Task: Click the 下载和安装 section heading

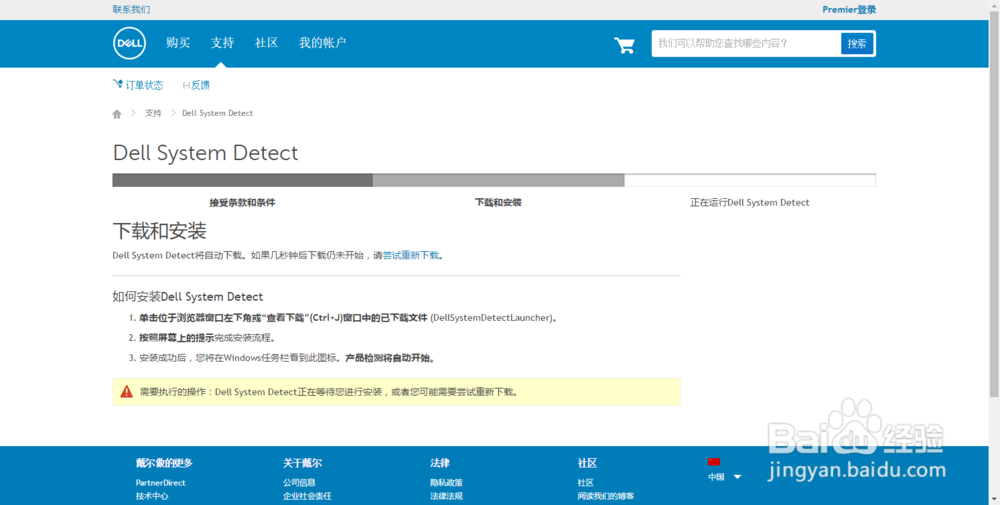Action: (x=159, y=231)
